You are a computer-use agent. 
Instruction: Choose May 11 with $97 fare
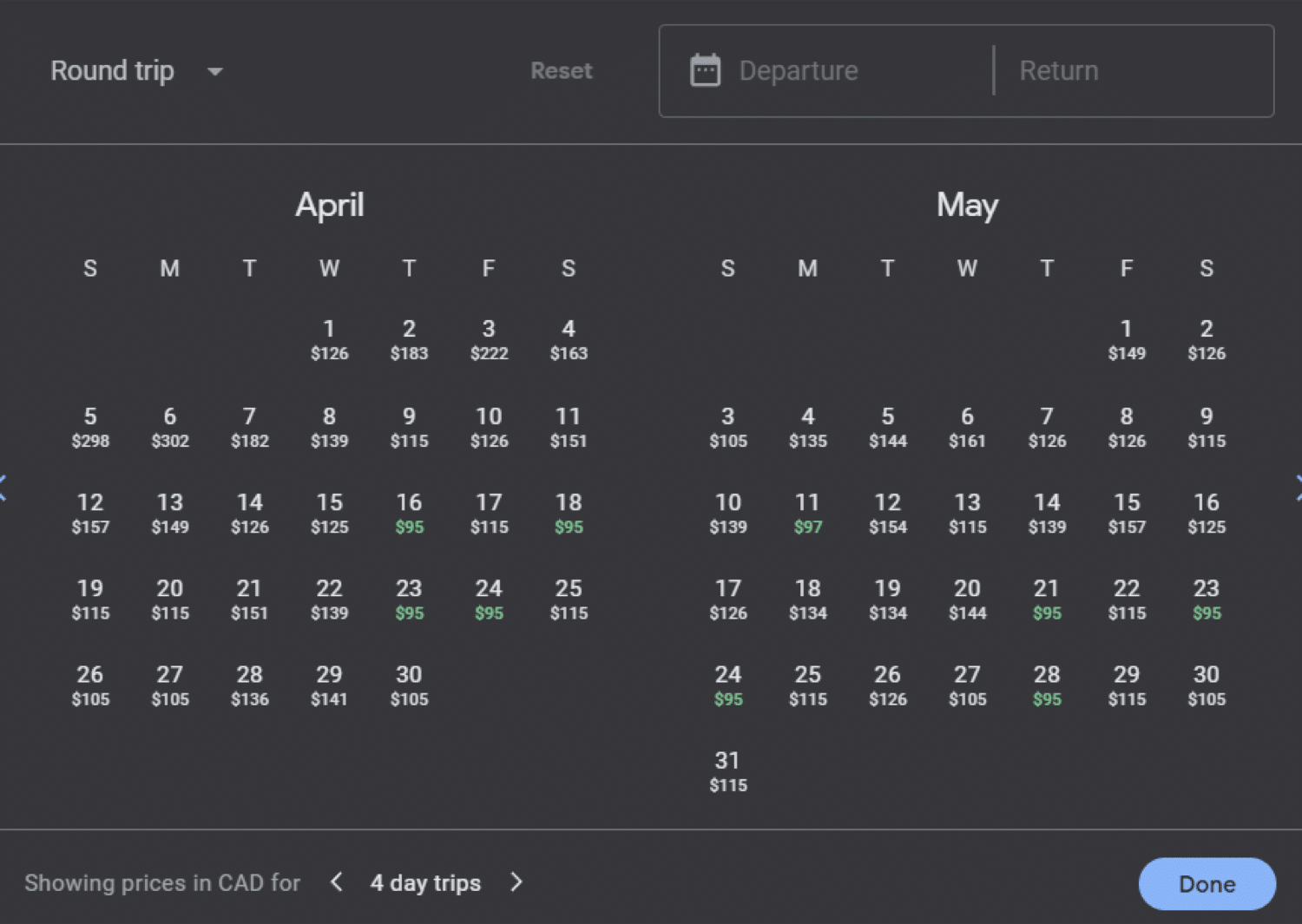[x=807, y=513]
